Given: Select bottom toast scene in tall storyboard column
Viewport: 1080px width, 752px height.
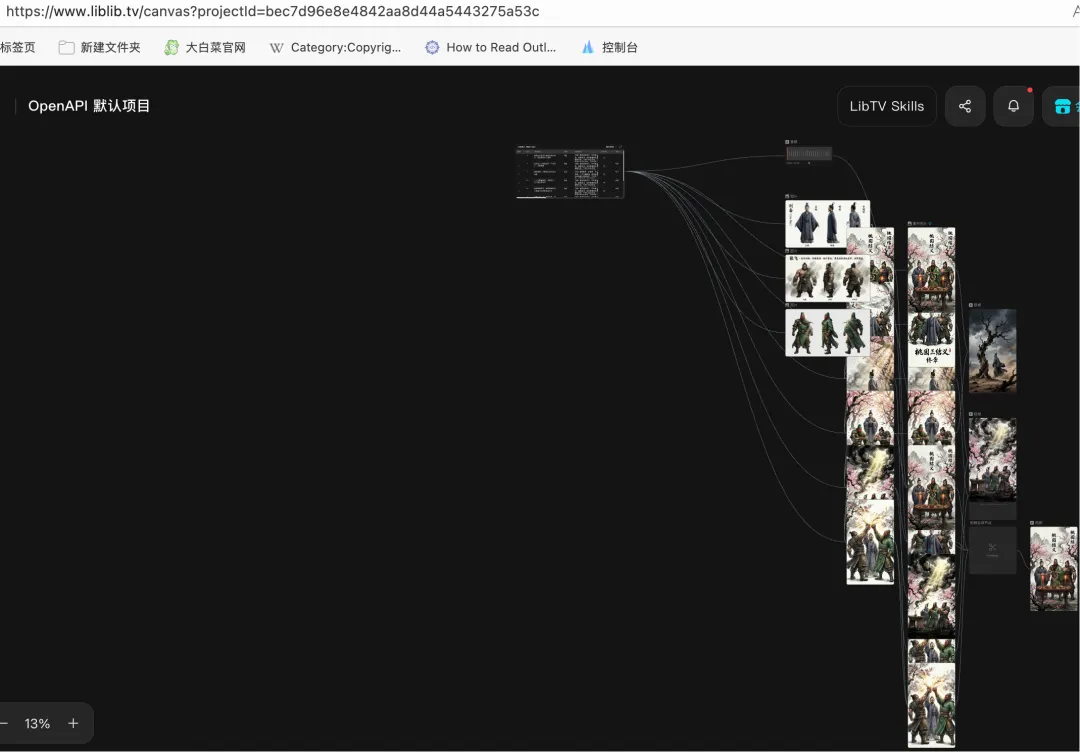Looking at the screenshot, I should (931, 704).
